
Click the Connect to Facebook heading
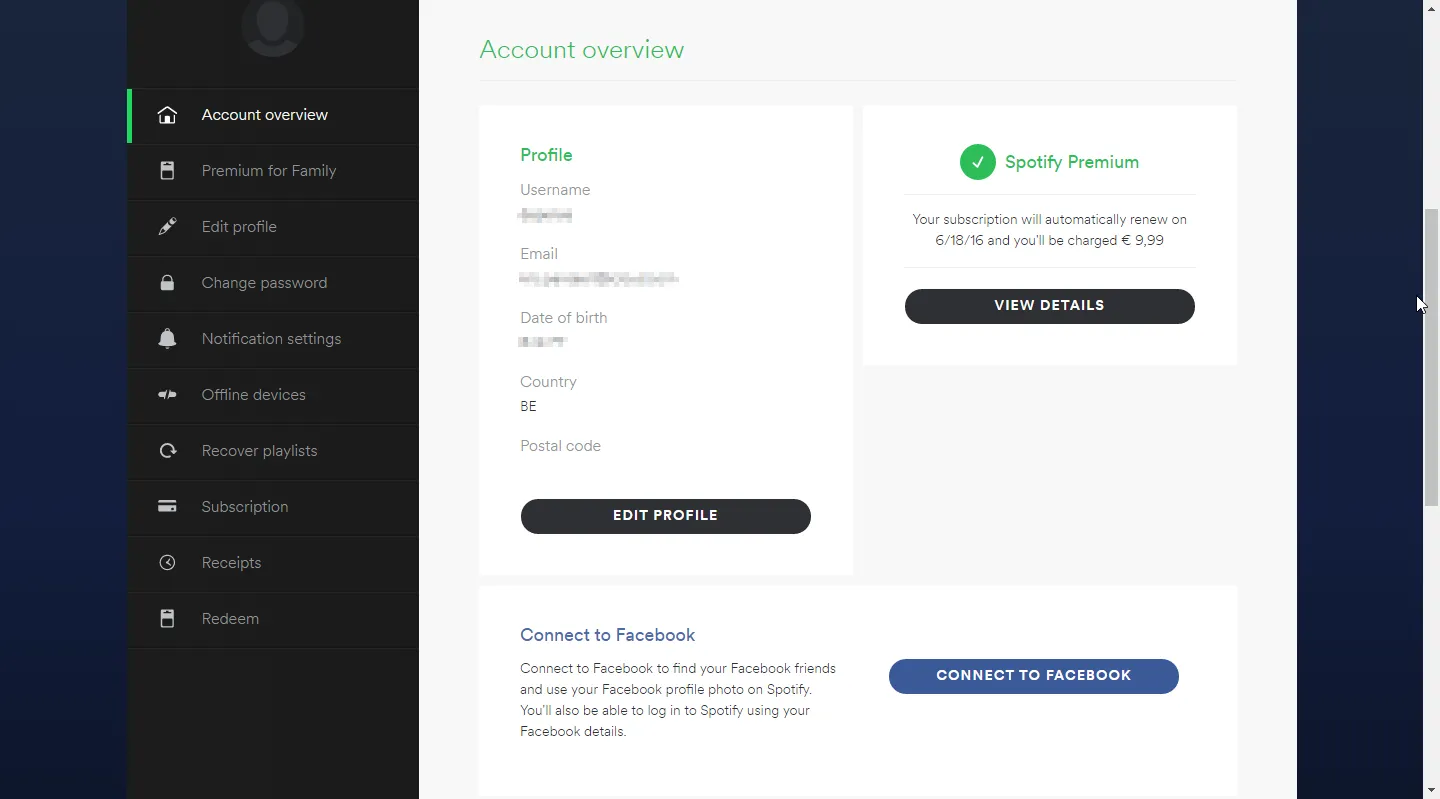[607, 635]
